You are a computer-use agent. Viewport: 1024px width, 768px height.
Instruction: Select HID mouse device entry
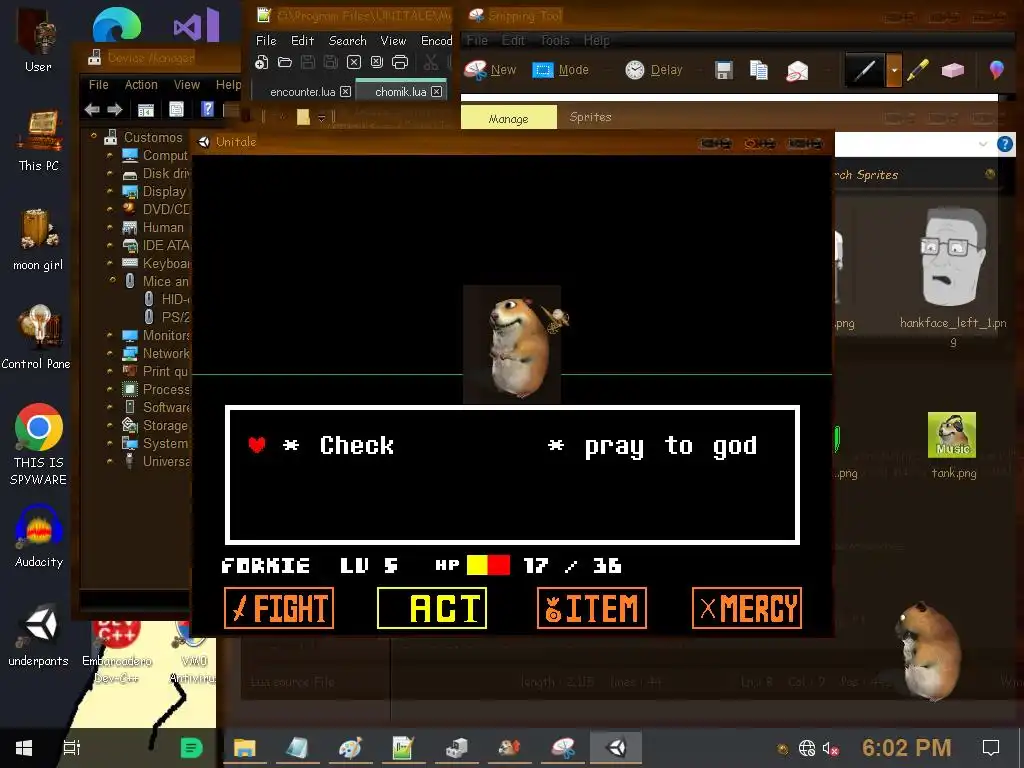pyautogui.click(x=167, y=299)
